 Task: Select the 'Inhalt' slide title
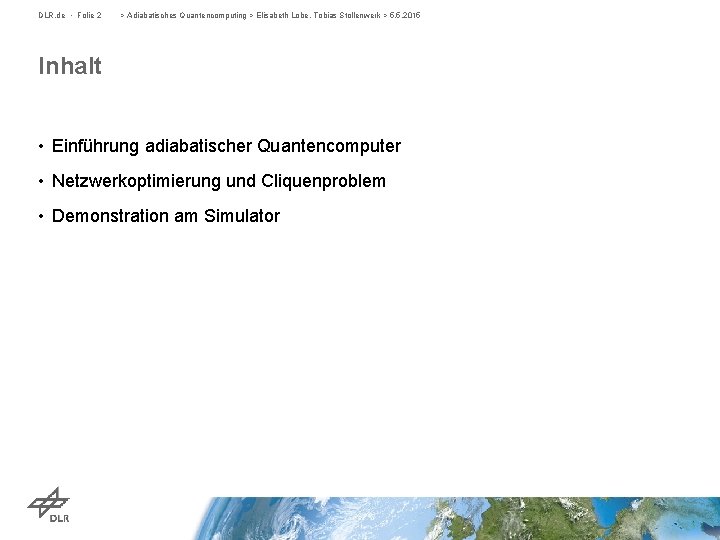(x=70, y=66)
